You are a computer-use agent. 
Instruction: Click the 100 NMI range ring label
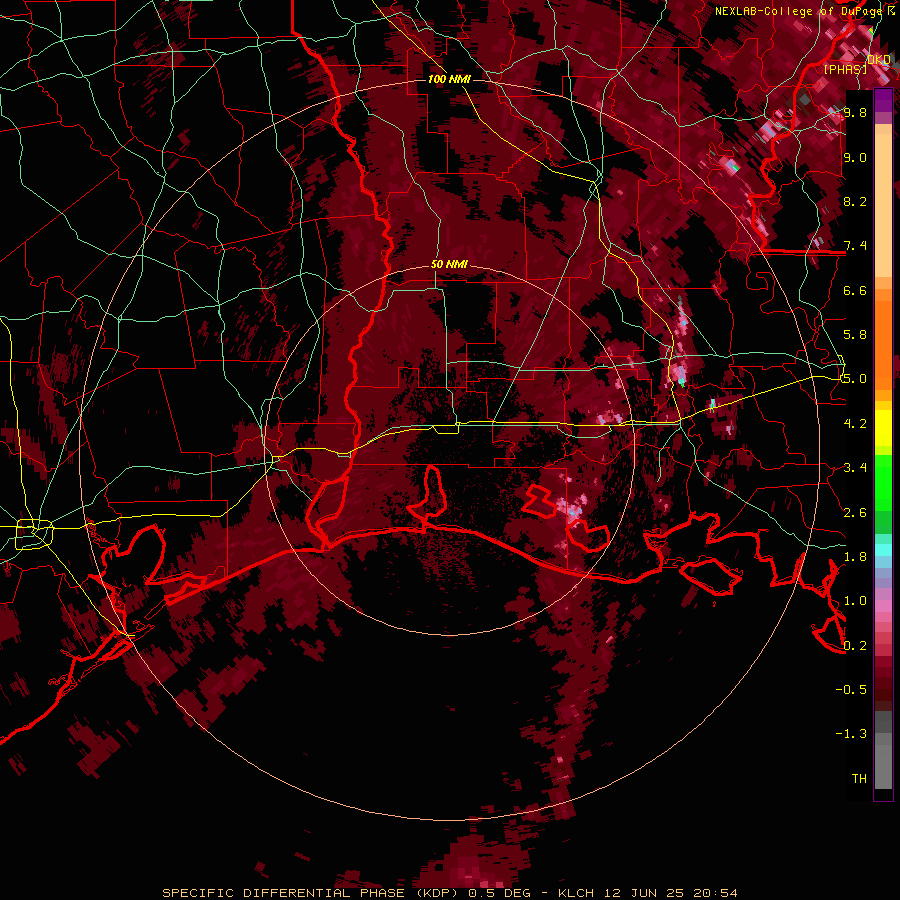pos(449,79)
